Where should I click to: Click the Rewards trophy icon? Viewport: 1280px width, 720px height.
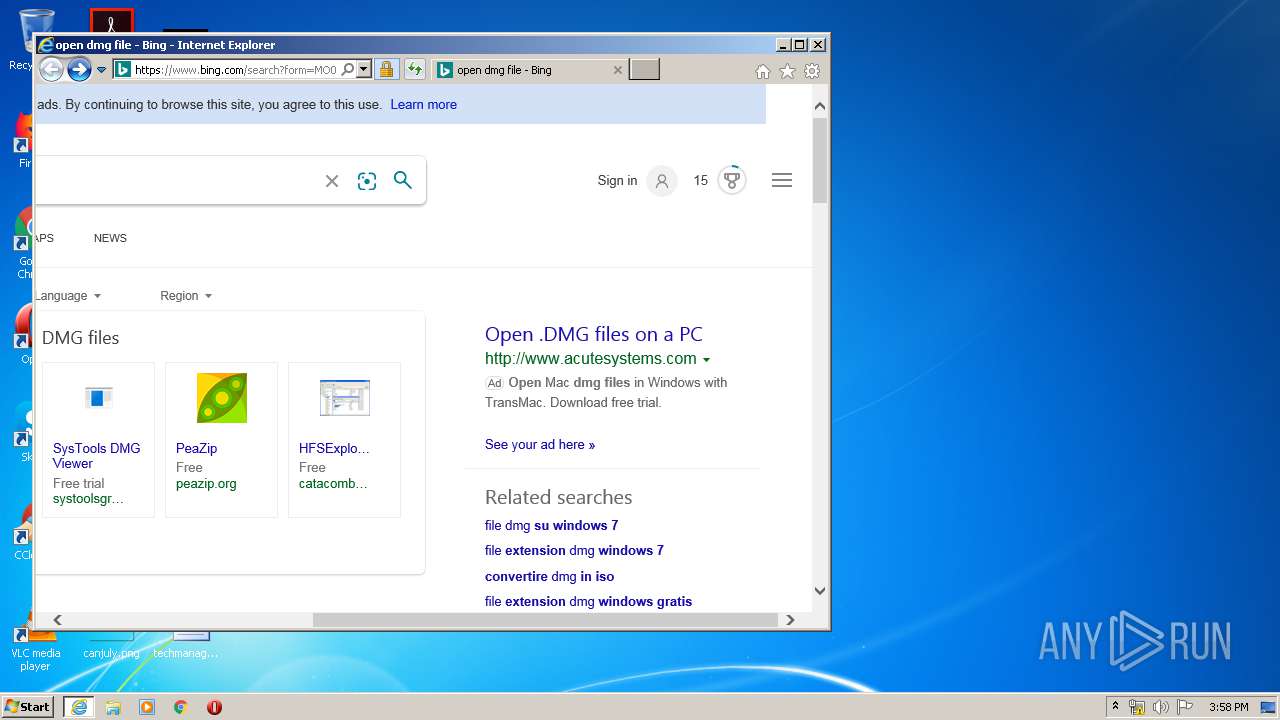coord(732,180)
